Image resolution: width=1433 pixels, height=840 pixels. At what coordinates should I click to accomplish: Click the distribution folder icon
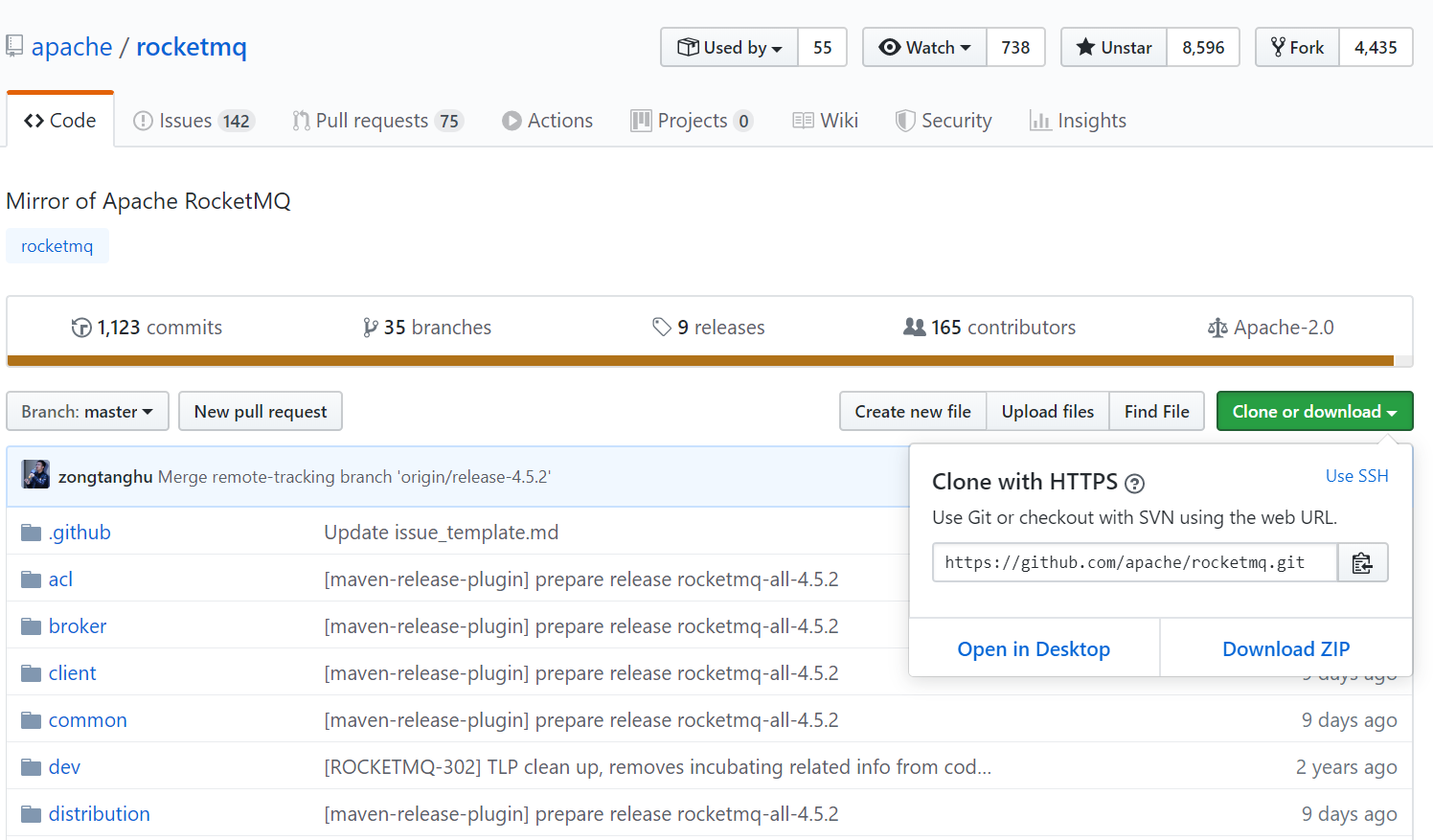32,814
